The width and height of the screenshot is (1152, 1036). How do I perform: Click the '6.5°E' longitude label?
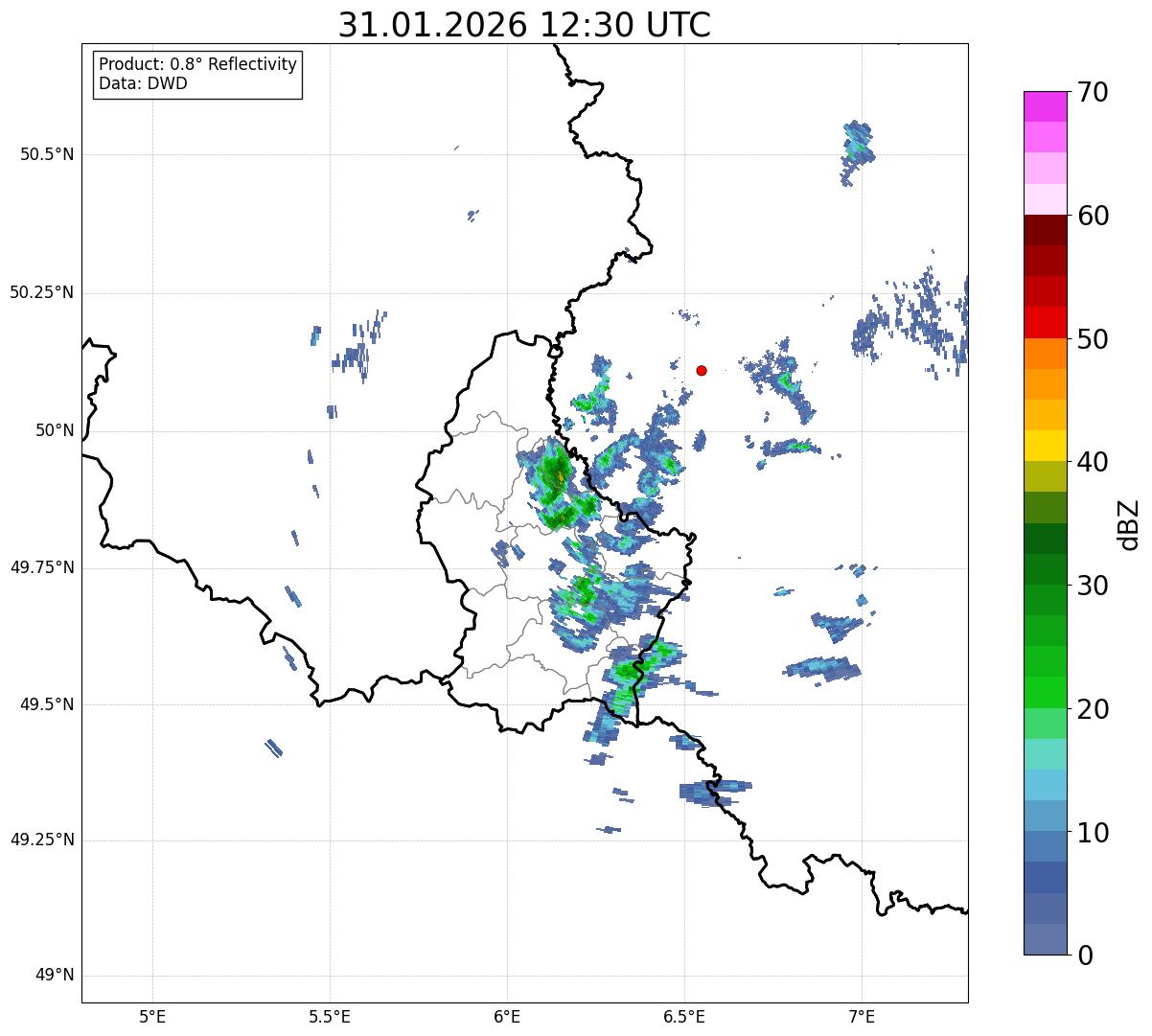[684, 1016]
